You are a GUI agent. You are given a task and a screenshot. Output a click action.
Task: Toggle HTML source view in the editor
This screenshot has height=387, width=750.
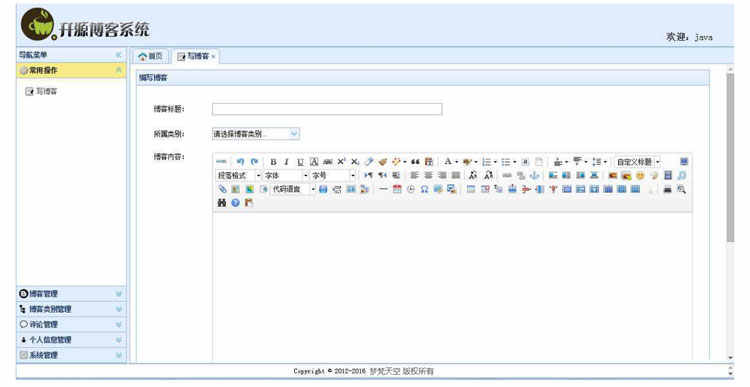click(221, 162)
